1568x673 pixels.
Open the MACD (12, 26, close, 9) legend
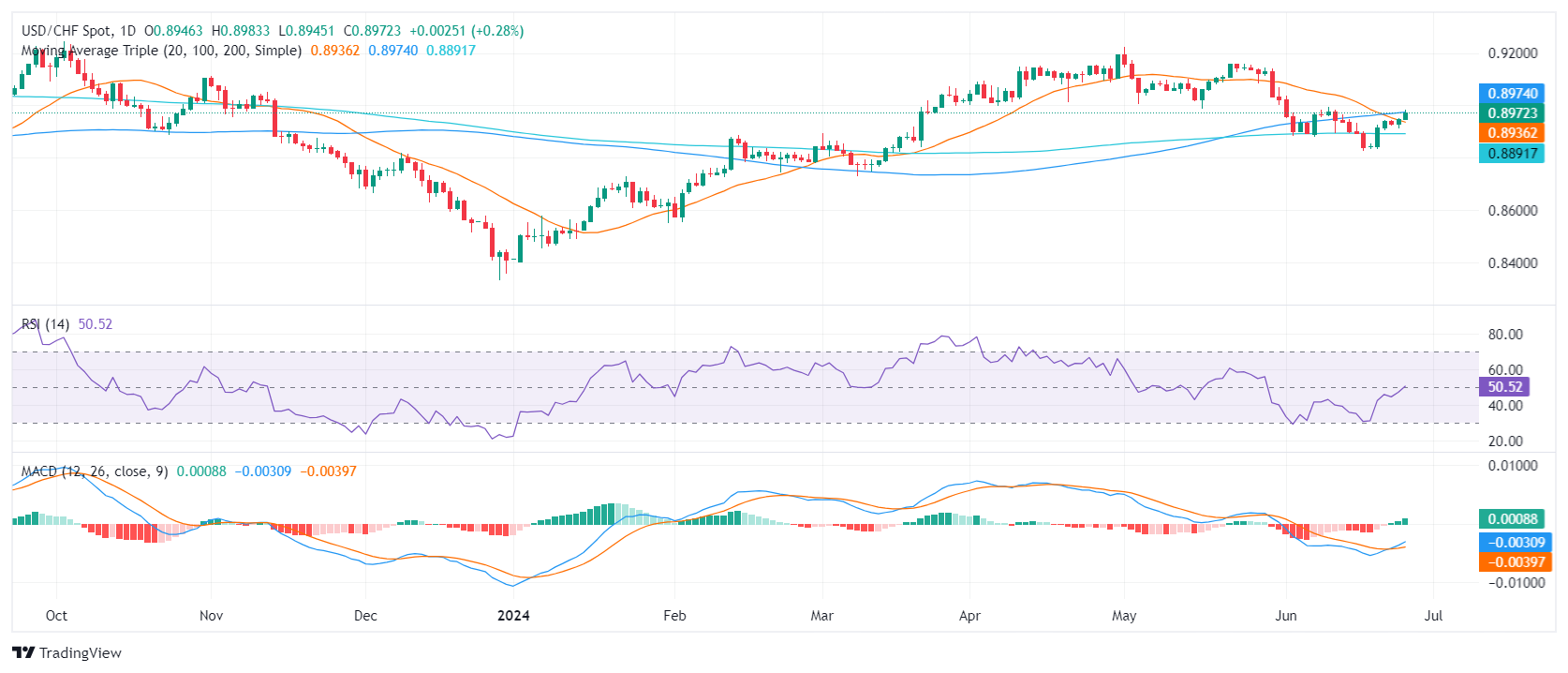pos(95,471)
